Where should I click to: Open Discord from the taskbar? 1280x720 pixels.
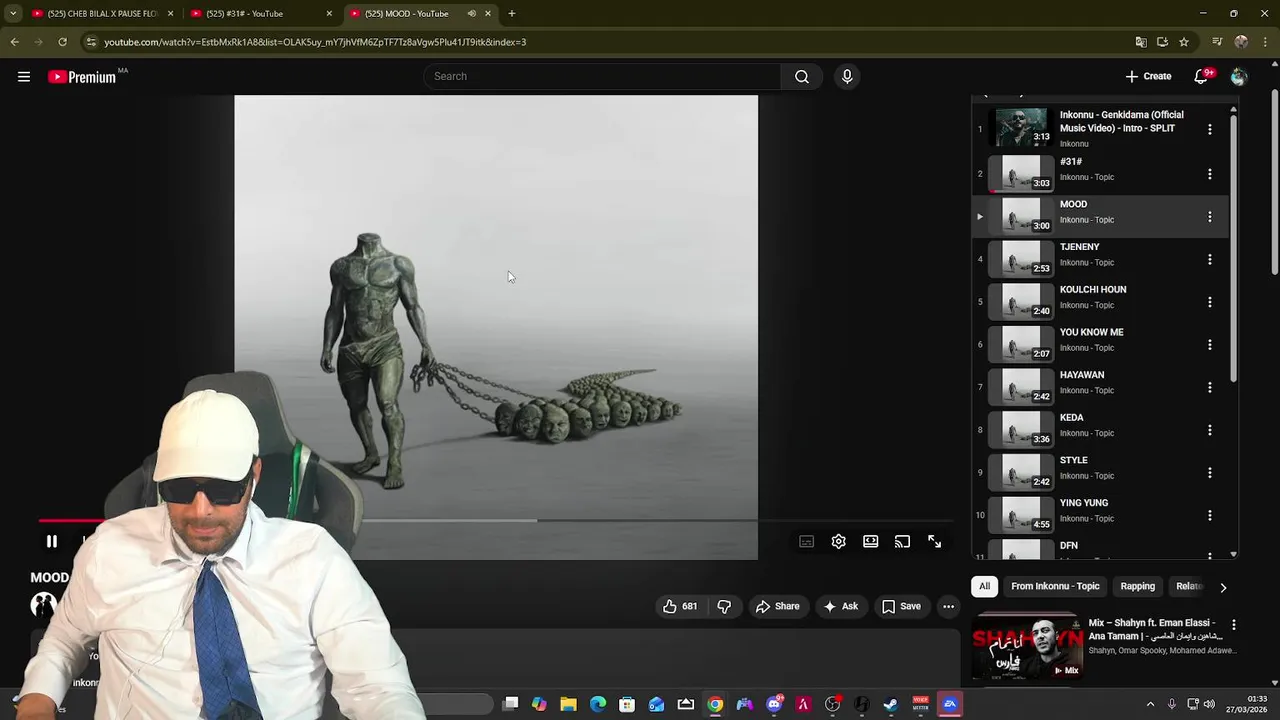click(x=773, y=705)
